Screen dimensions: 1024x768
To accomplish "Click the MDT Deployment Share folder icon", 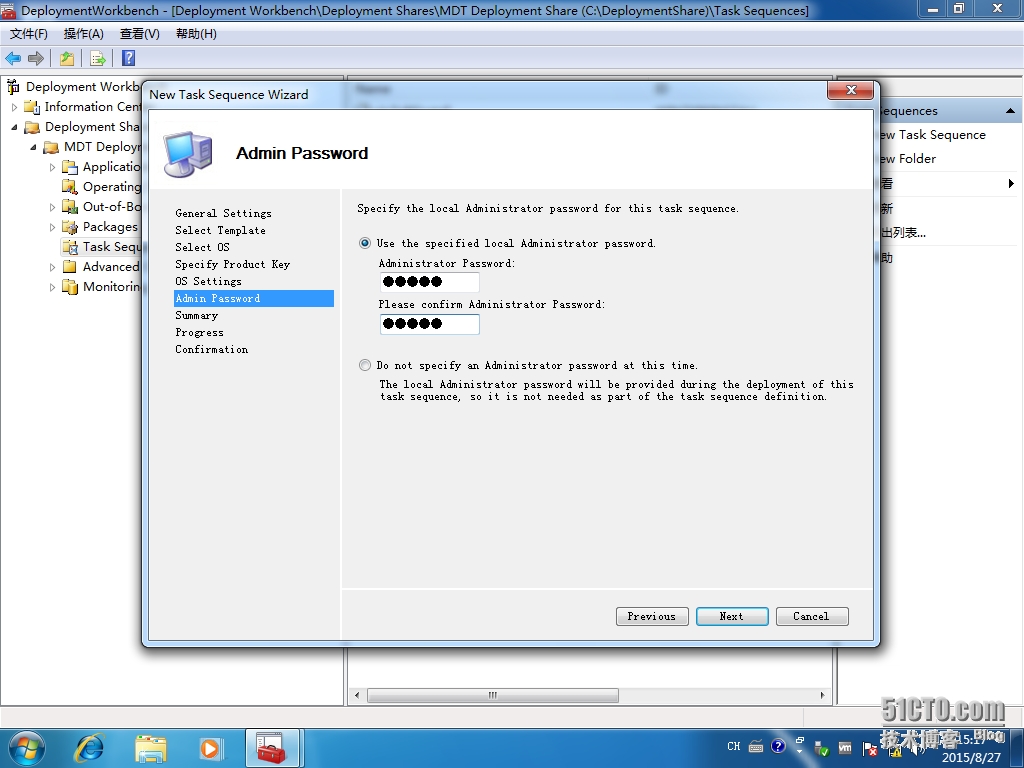I will [x=51, y=147].
